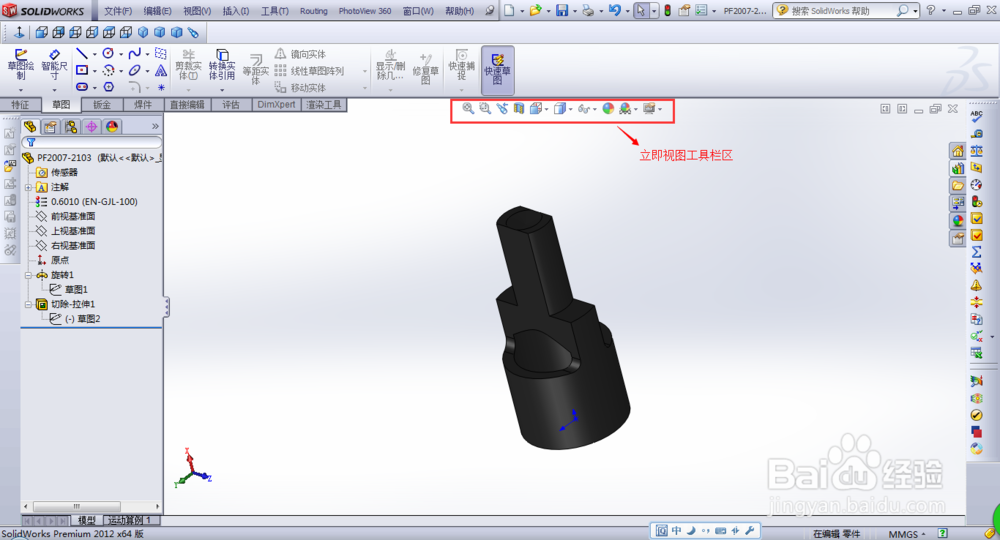
Task: Open the PhotoView 360 menu
Action: tap(365, 11)
